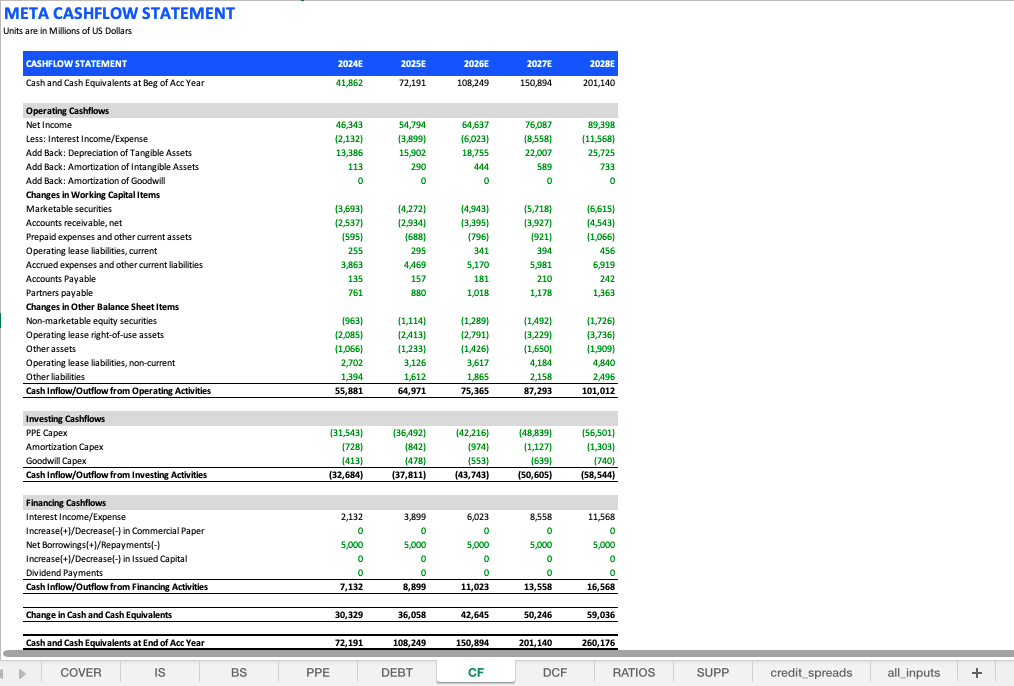Select the Dividend Payments label

pos(65,573)
